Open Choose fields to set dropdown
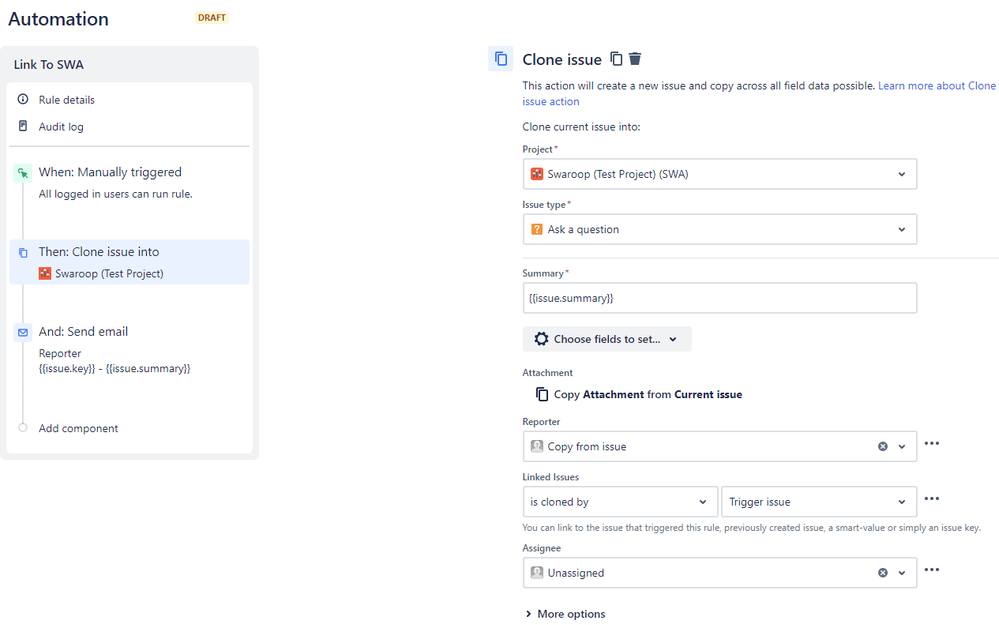The height and width of the screenshot is (625, 999). [x=607, y=339]
